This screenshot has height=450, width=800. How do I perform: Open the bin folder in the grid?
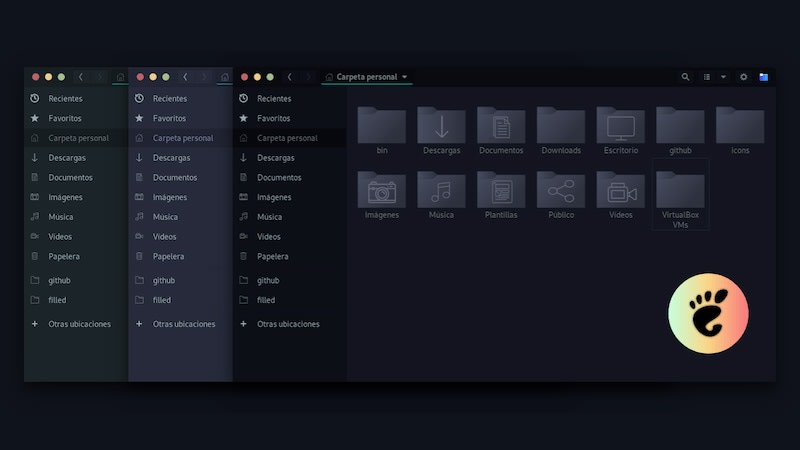381,127
